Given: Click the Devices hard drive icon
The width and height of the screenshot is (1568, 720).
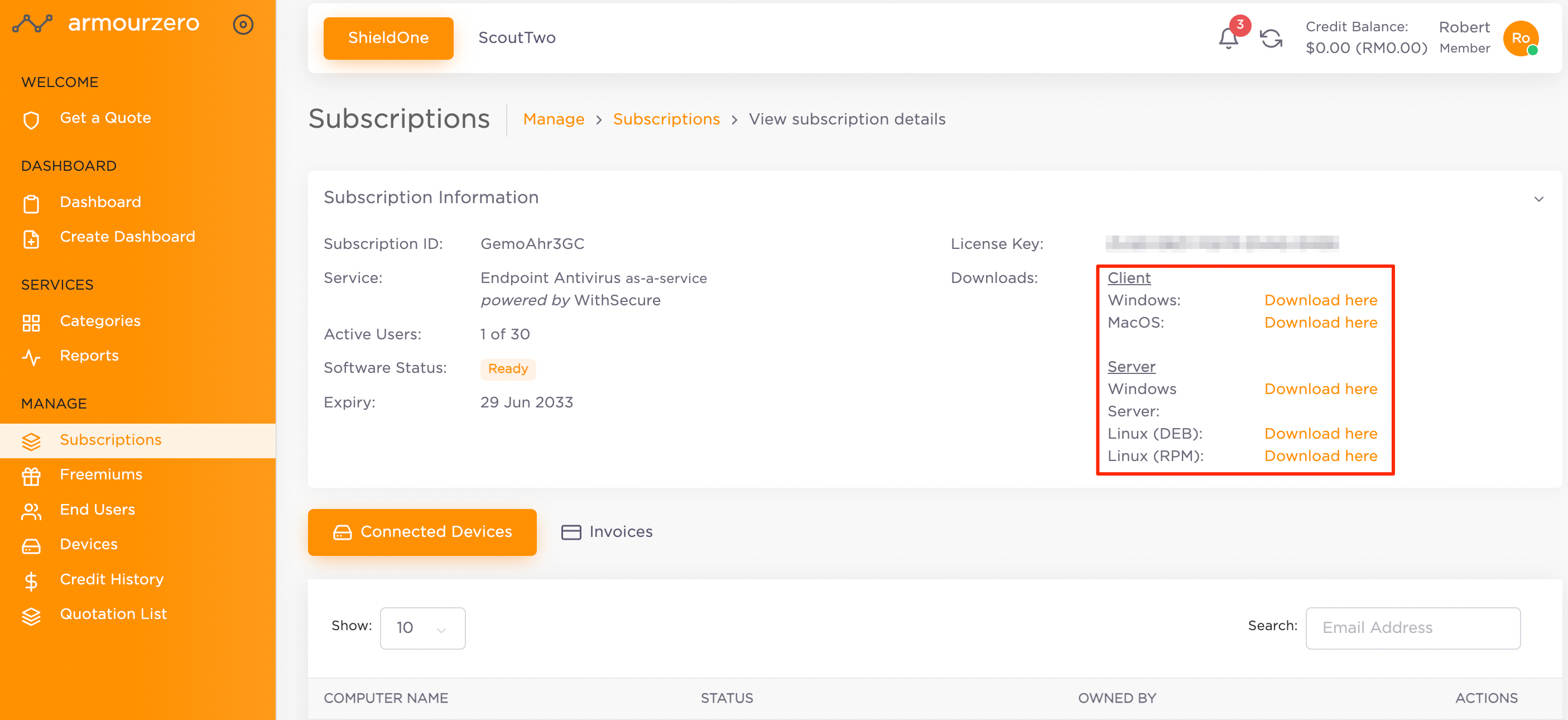Looking at the screenshot, I should 31,545.
